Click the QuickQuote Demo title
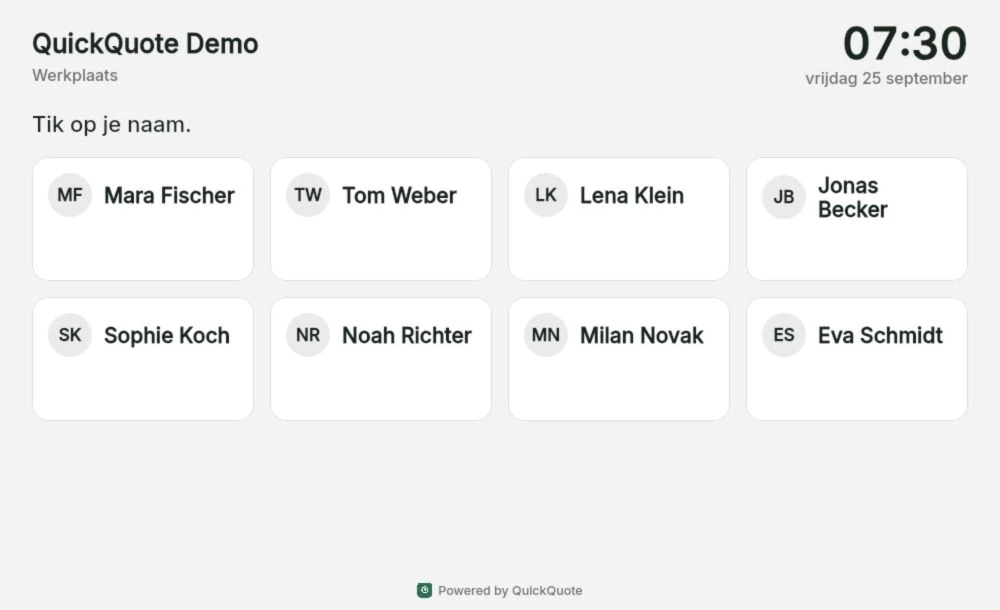This screenshot has width=1000, height=610. click(x=145, y=44)
